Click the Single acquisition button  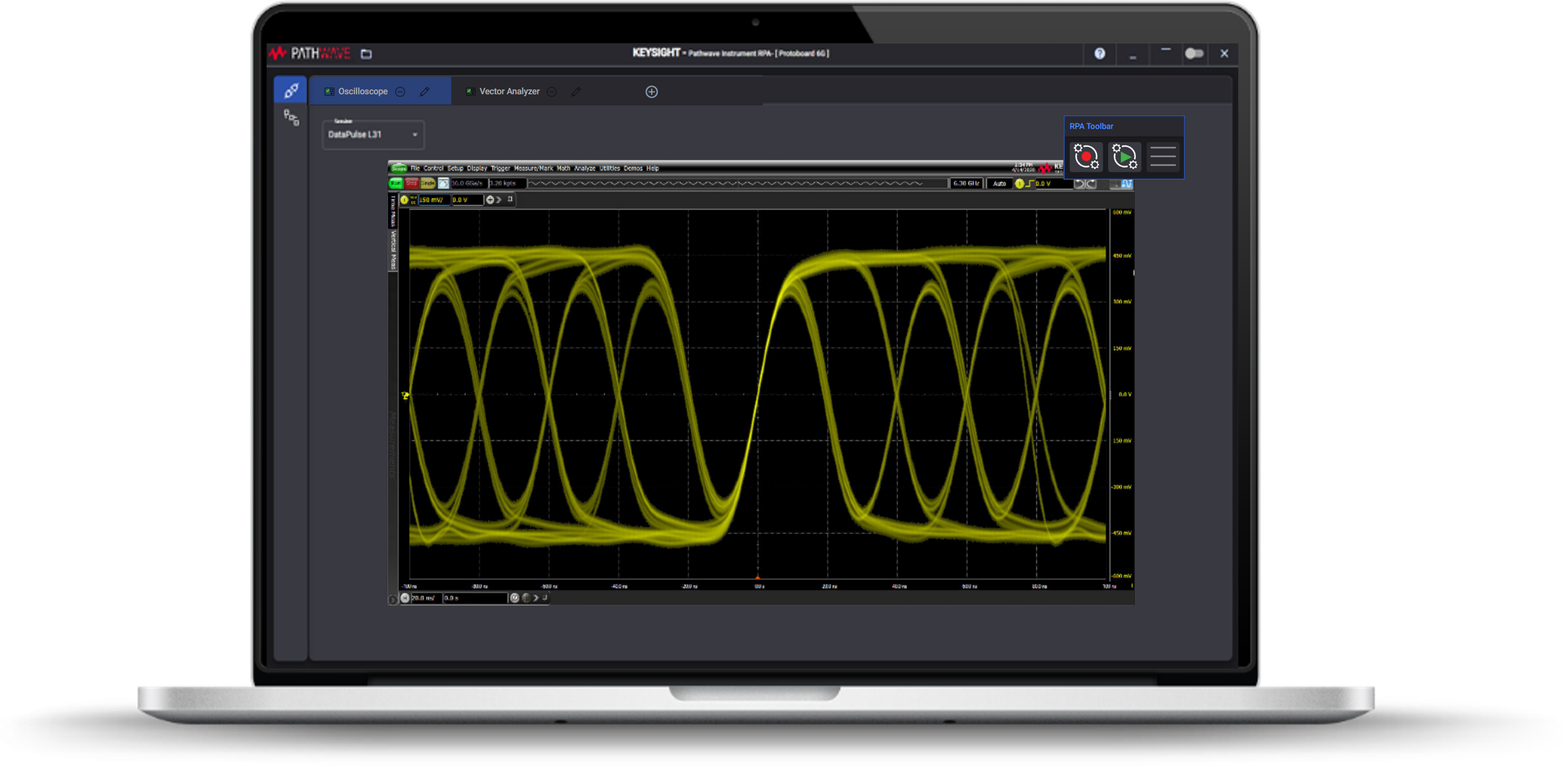tap(427, 183)
